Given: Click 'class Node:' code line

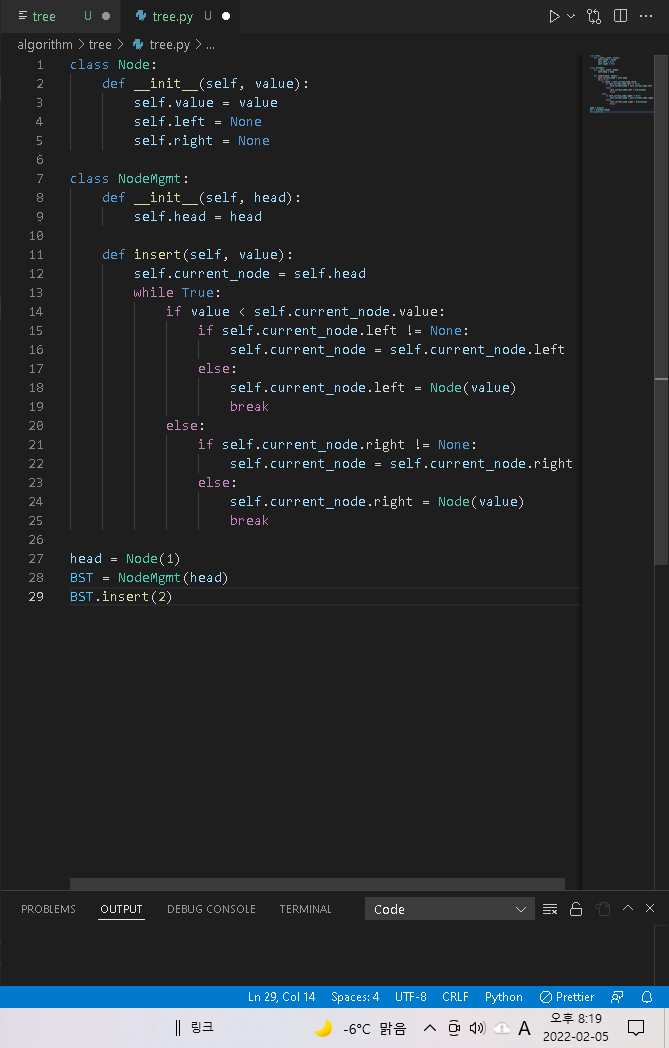Looking at the screenshot, I should click(113, 65).
